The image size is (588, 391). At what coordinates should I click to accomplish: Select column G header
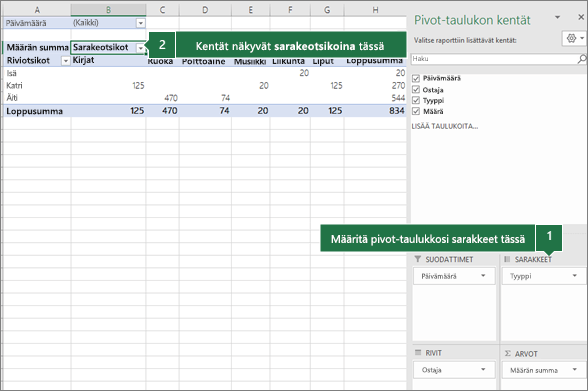(x=327, y=10)
